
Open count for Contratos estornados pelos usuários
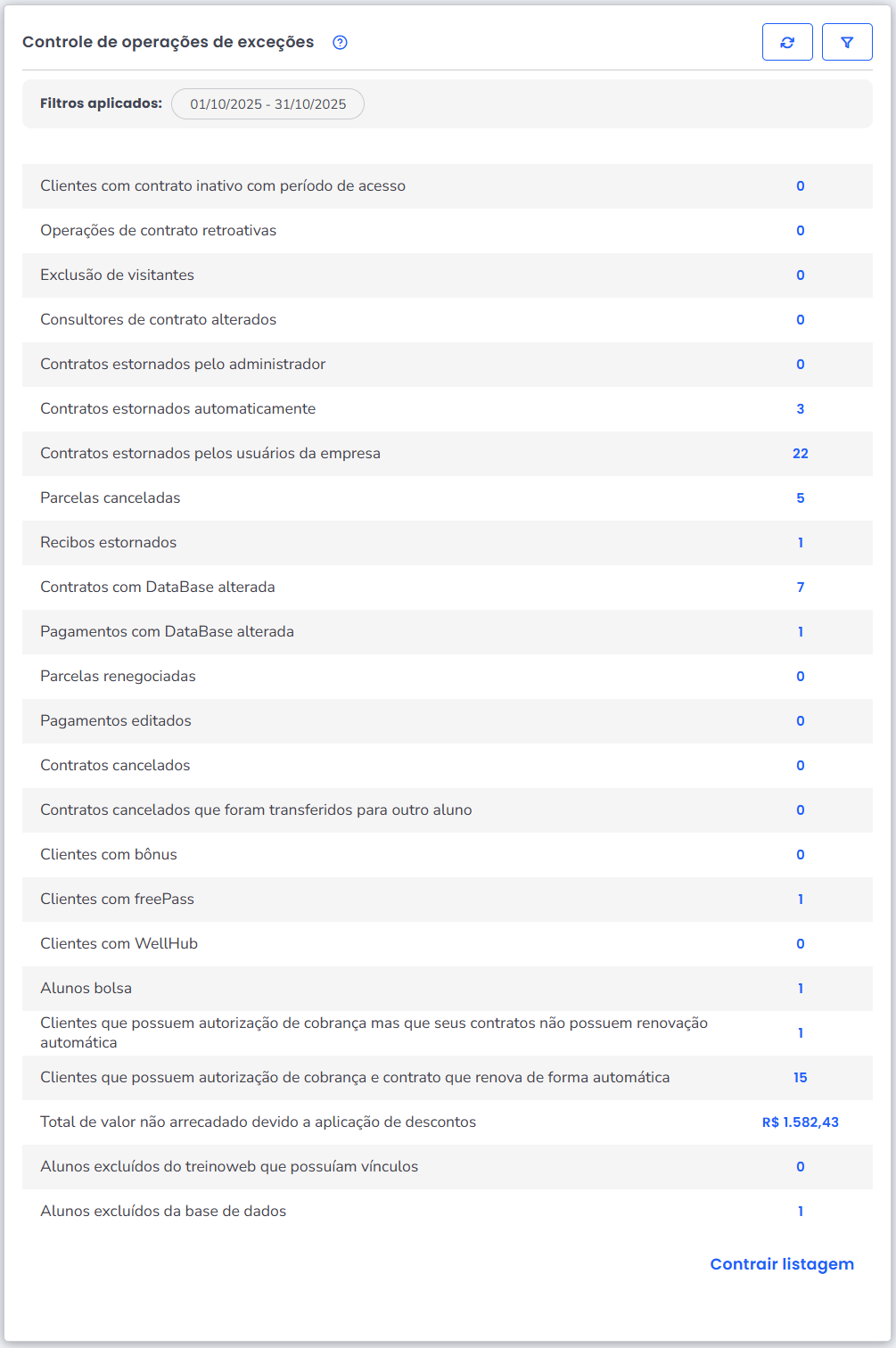[801, 454]
